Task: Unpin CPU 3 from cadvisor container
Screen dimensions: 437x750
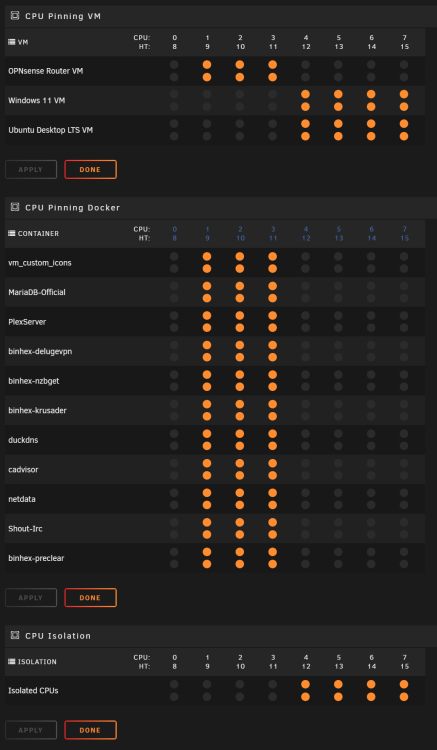Action: coord(273,463)
